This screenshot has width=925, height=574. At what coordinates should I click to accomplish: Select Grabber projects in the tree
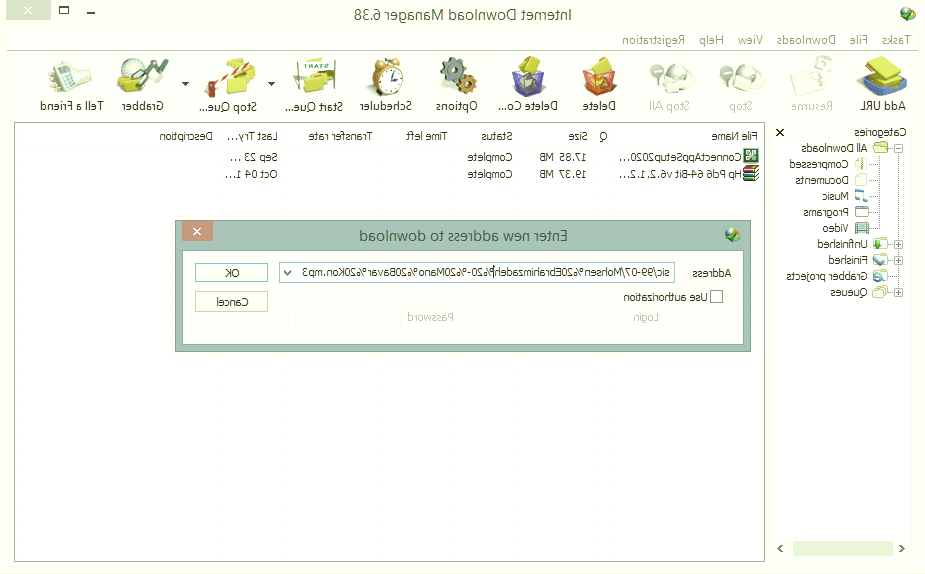pyautogui.click(x=827, y=276)
